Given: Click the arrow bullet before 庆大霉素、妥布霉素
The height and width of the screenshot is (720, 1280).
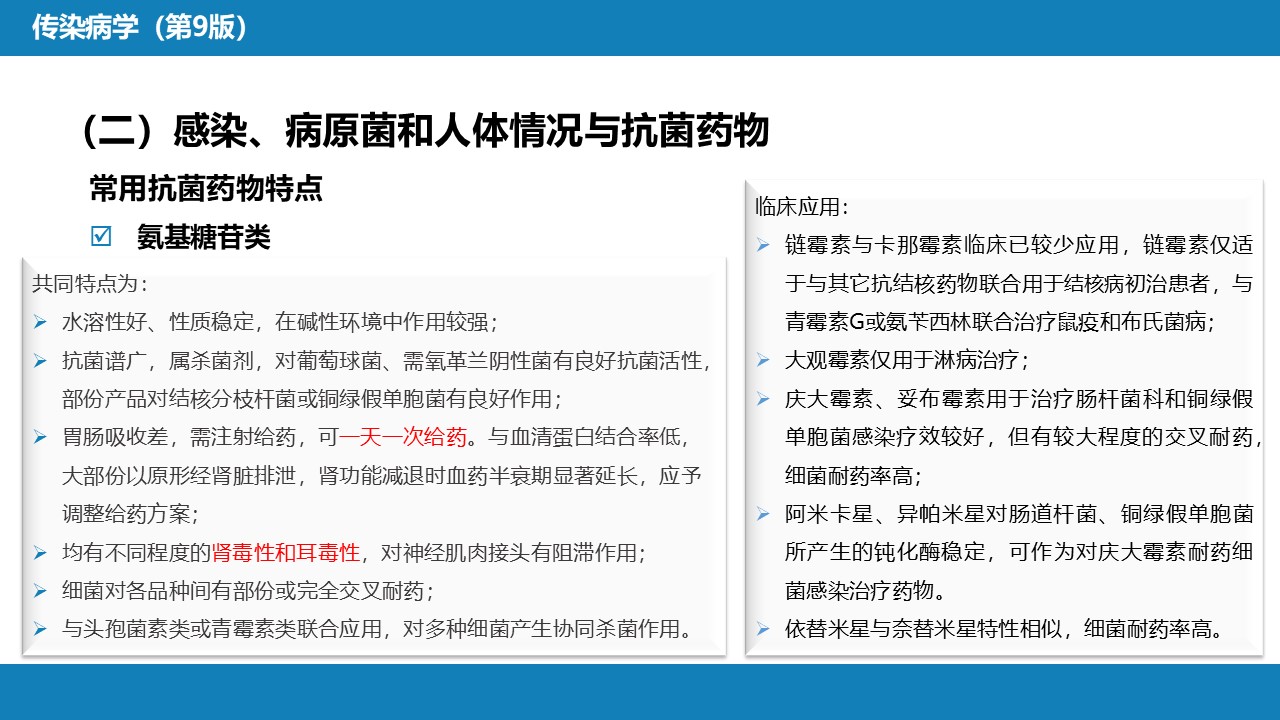Looking at the screenshot, I should [763, 399].
